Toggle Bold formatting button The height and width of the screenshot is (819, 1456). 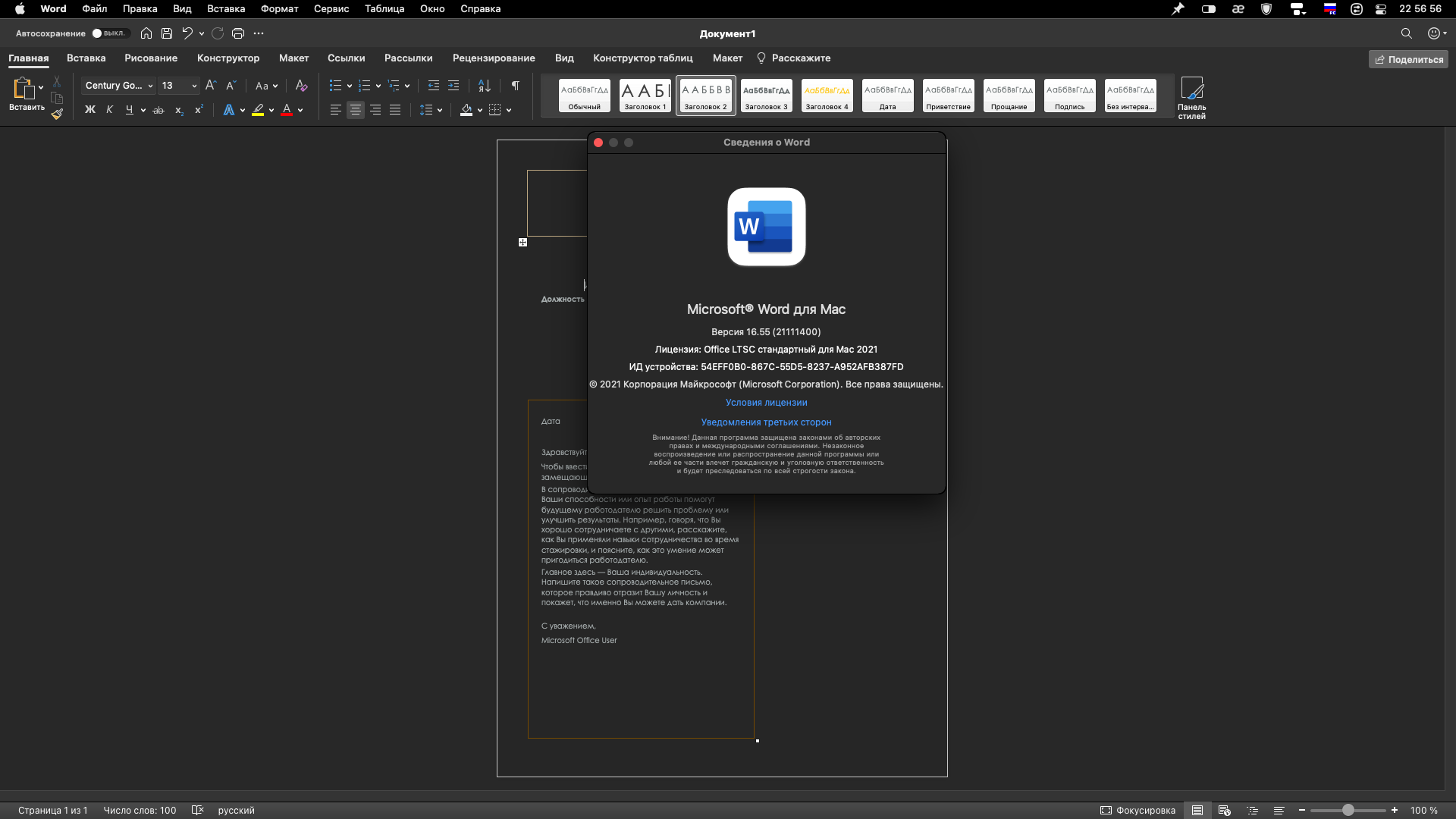pos(90,110)
